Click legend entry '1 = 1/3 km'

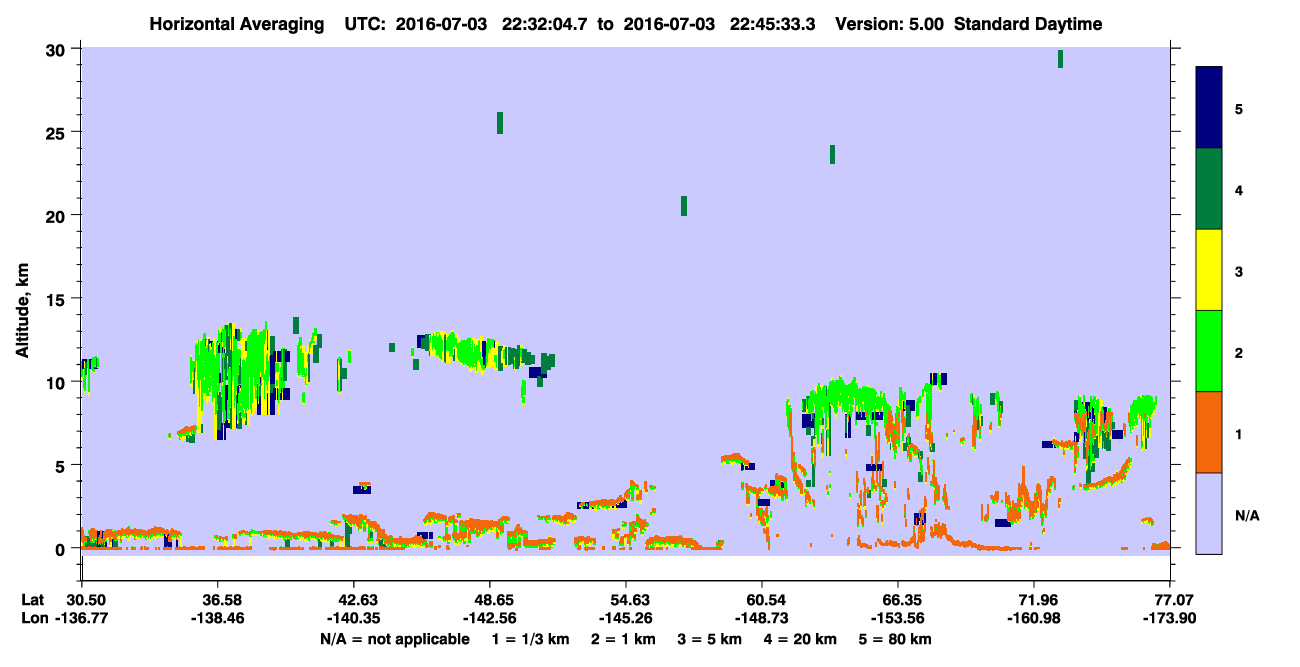point(531,639)
